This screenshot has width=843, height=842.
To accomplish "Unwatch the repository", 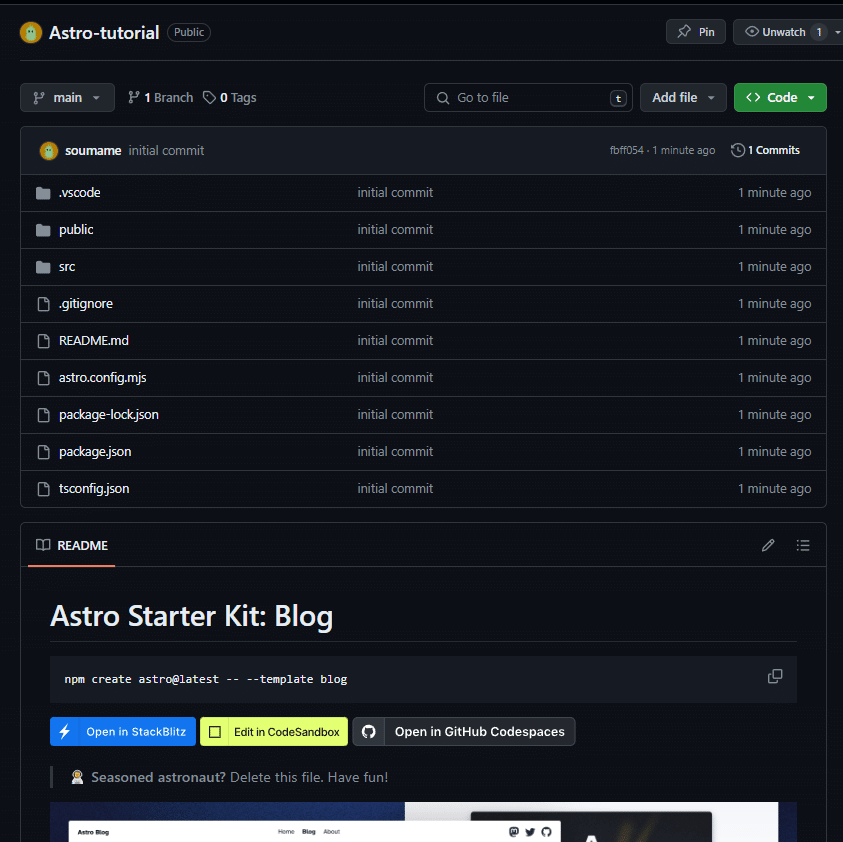I will pyautogui.click(x=774, y=32).
